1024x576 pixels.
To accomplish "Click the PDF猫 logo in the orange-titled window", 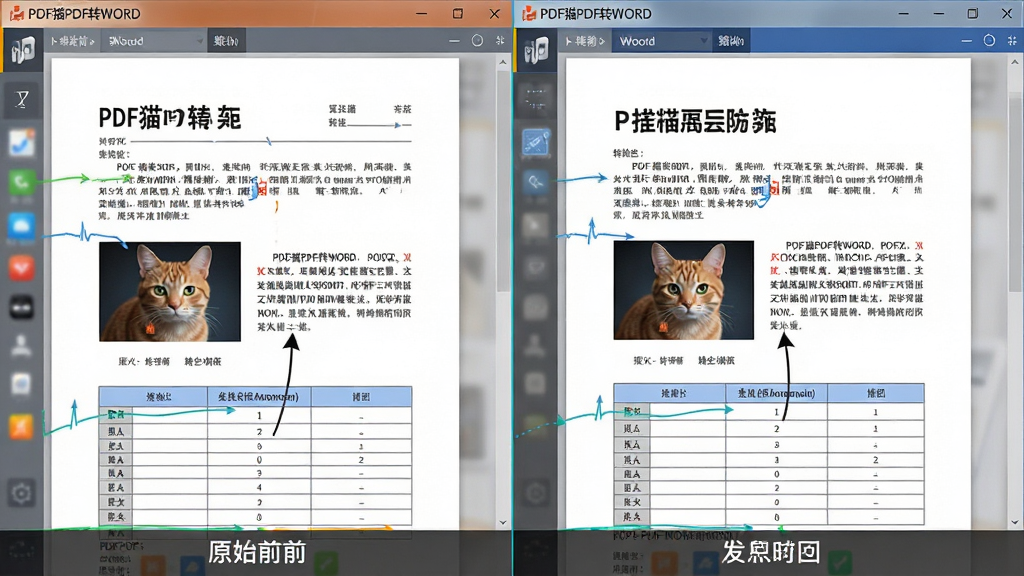I will tap(24, 50).
